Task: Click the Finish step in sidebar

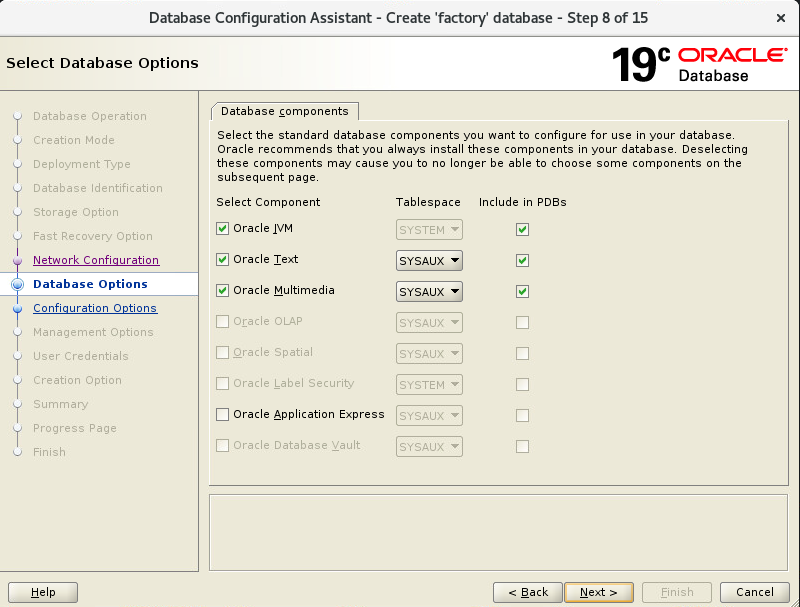Action: pos(49,452)
